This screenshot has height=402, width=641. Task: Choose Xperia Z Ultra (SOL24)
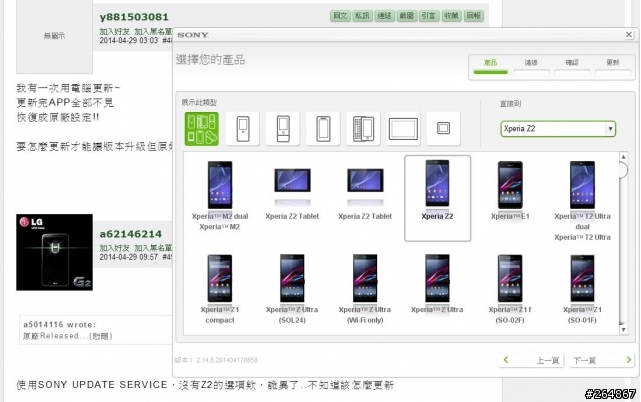click(x=292, y=289)
